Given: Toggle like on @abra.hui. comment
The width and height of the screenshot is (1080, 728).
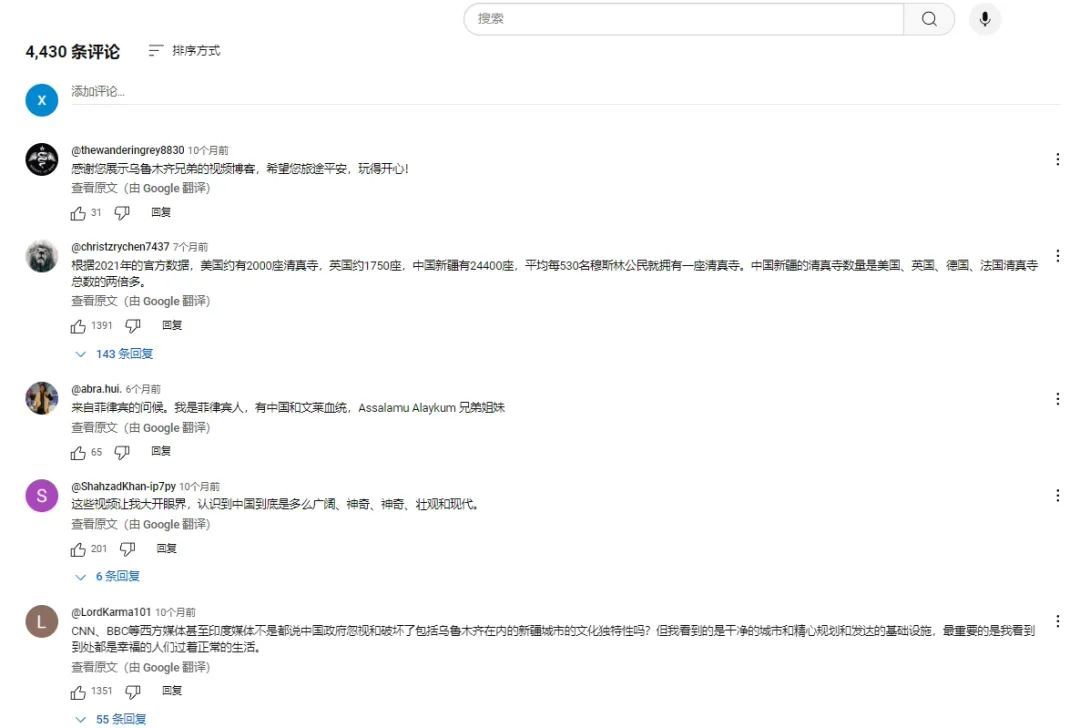Looking at the screenshot, I should point(79,453).
